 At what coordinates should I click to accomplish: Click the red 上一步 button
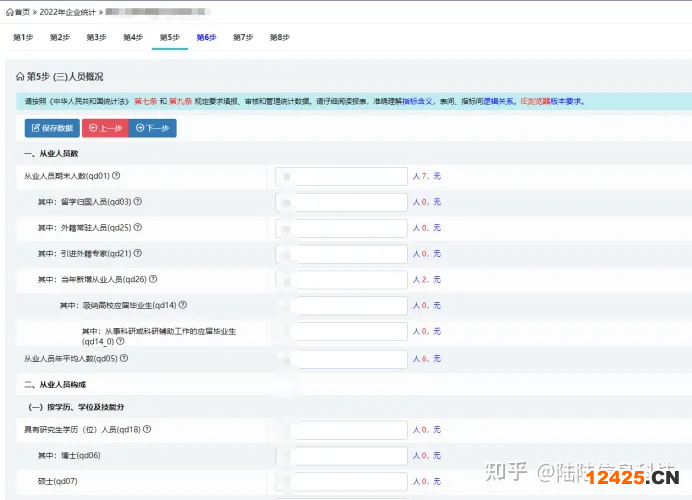(105, 128)
